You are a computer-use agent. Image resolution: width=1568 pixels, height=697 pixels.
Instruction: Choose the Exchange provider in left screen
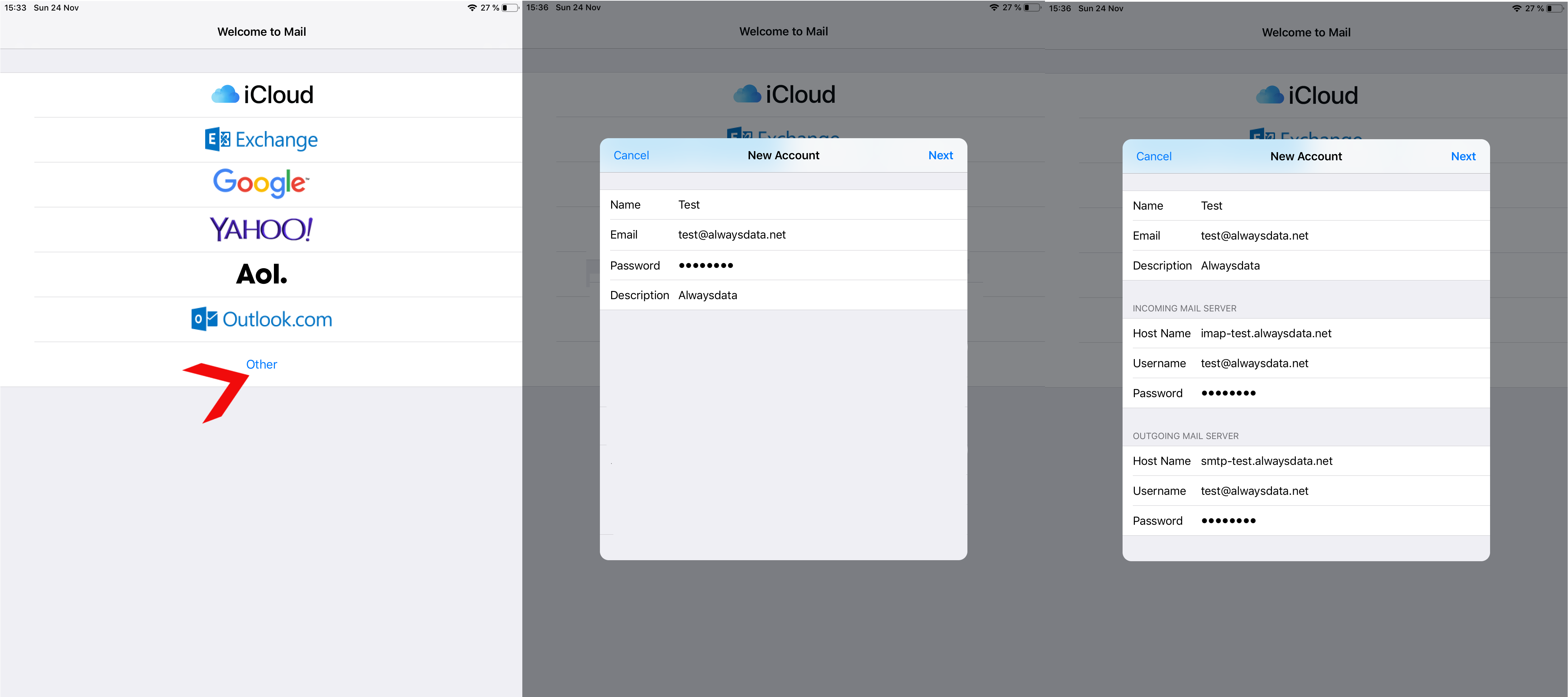[x=262, y=140]
